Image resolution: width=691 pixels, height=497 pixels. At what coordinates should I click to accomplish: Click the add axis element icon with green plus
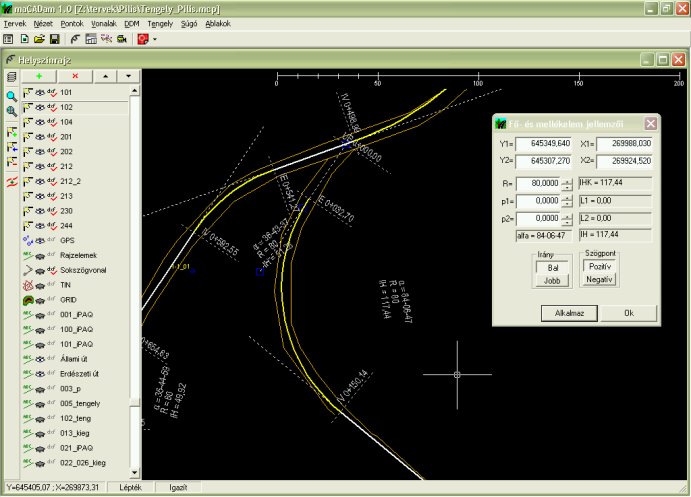11,132
